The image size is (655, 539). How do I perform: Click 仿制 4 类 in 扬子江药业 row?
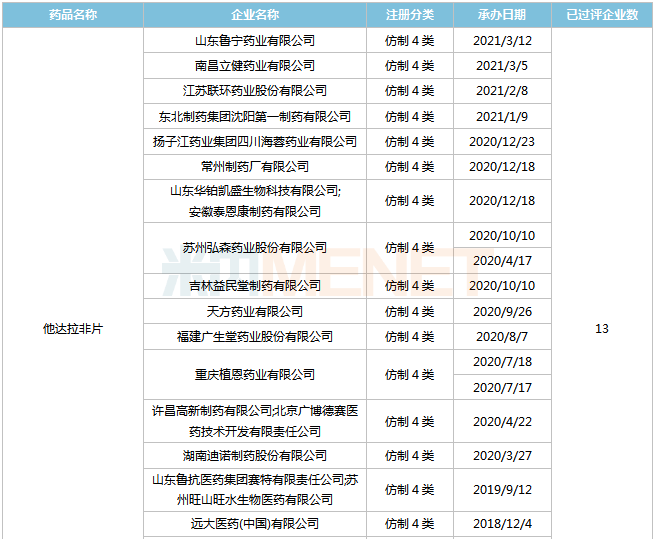pyautogui.click(x=410, y=142)
